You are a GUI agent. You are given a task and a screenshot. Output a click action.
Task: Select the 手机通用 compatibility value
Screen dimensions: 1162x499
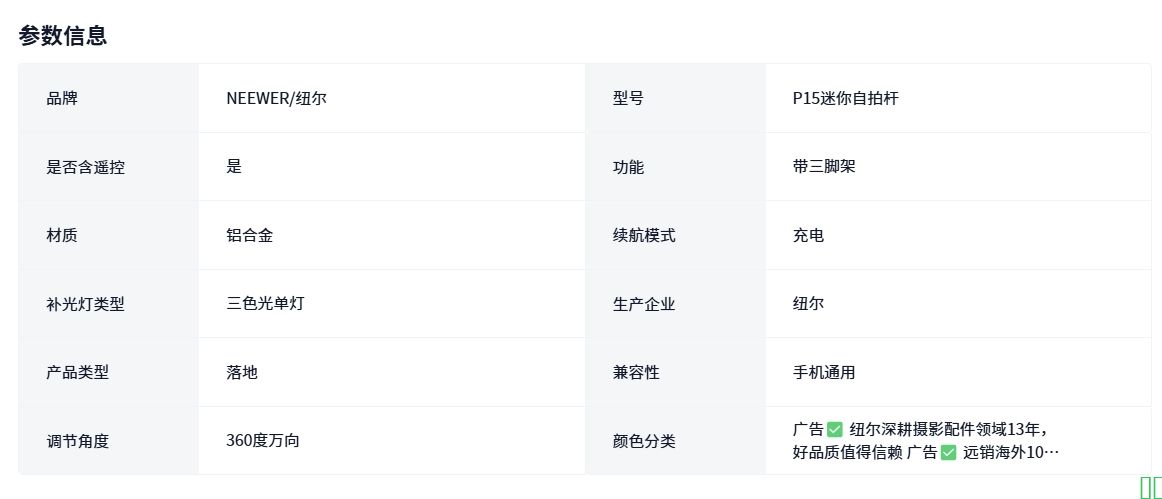824,372
